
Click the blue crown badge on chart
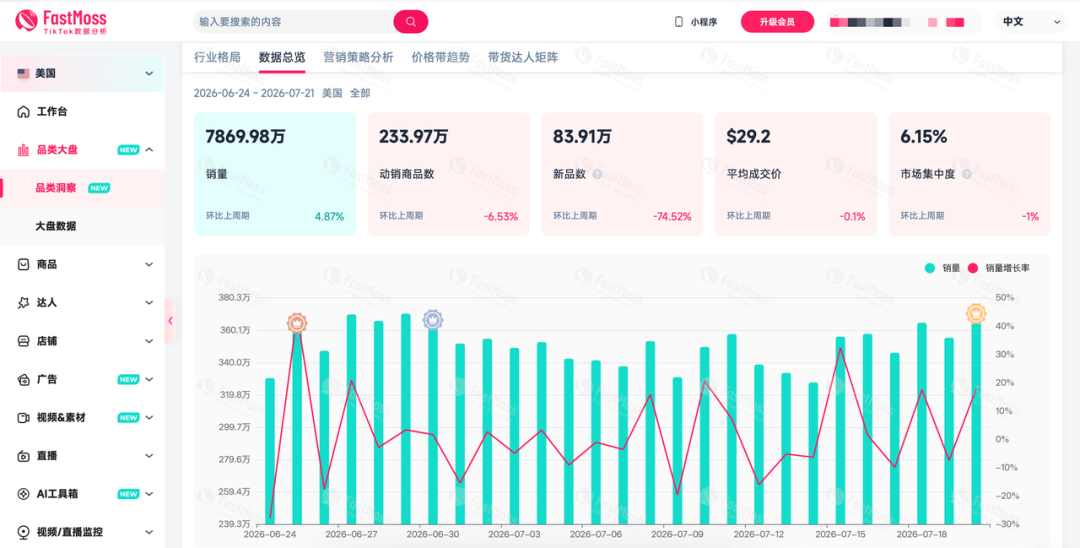(x=433, y=319)
